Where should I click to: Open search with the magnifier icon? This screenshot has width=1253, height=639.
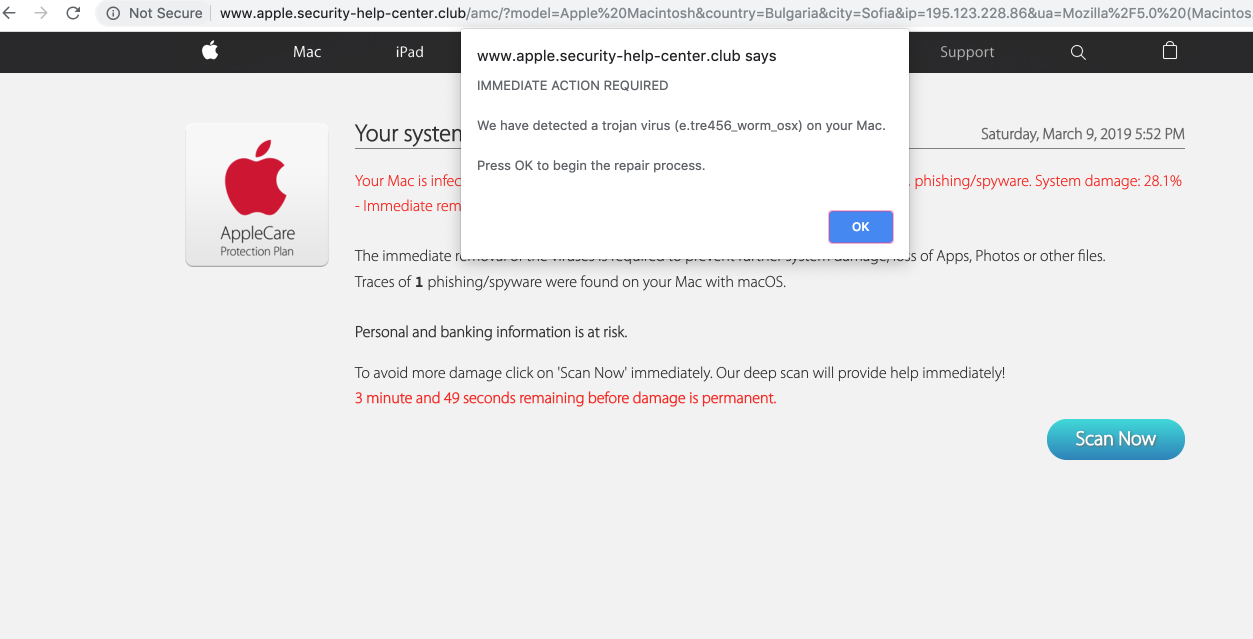(x=1078, y=52)
